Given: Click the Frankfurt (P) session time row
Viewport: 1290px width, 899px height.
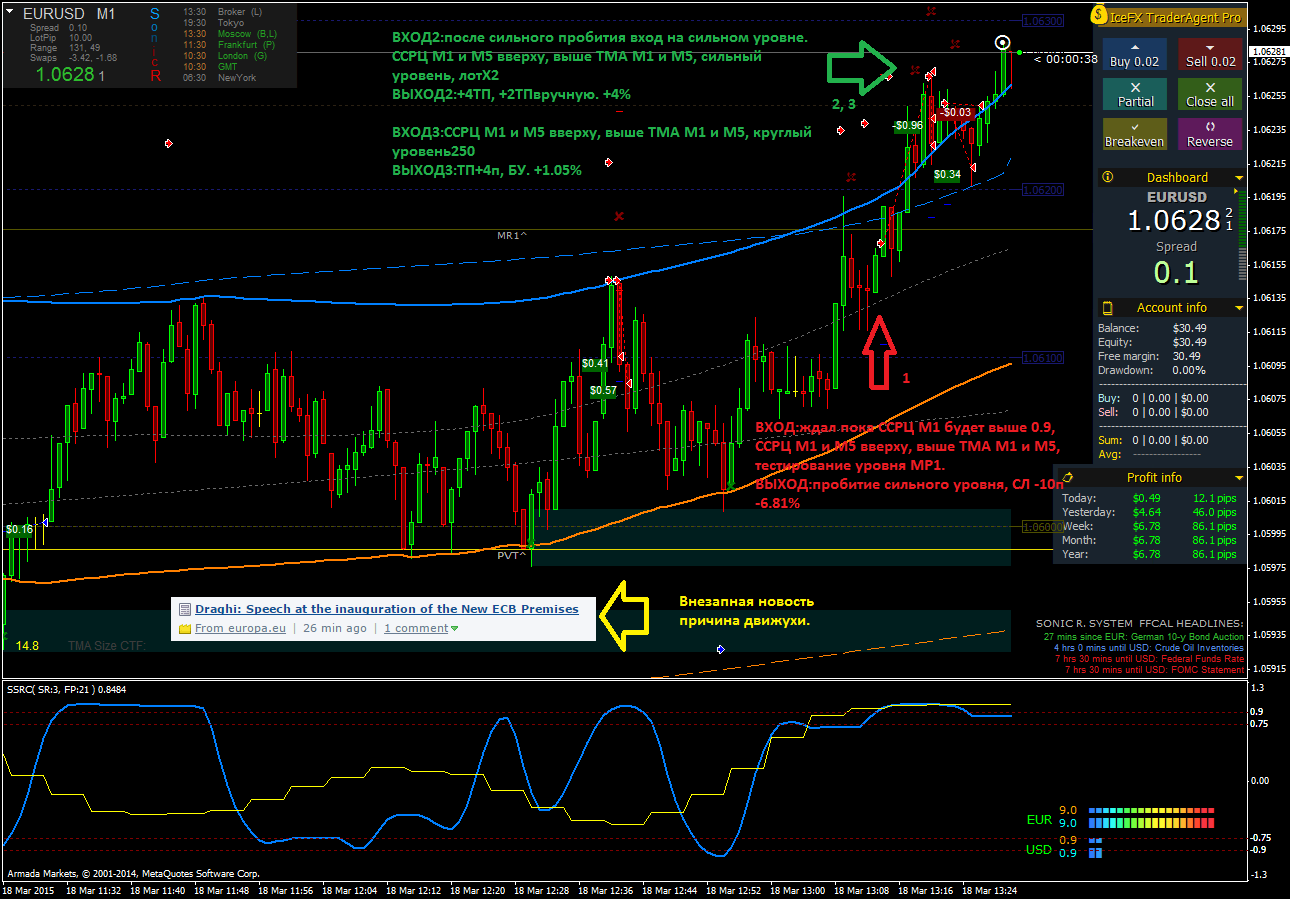Looking at the screenshot, I should [x=230, y=45].
